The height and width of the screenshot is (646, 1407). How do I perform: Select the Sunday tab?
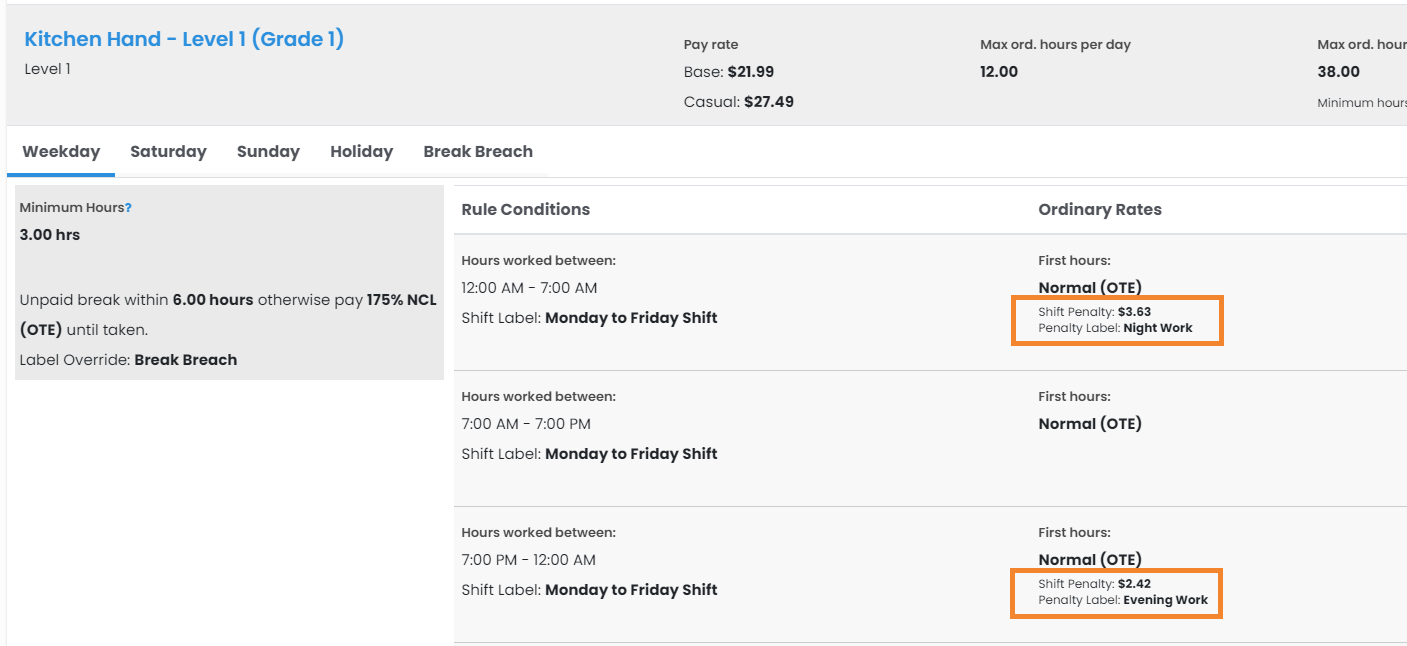coord(268,152)
